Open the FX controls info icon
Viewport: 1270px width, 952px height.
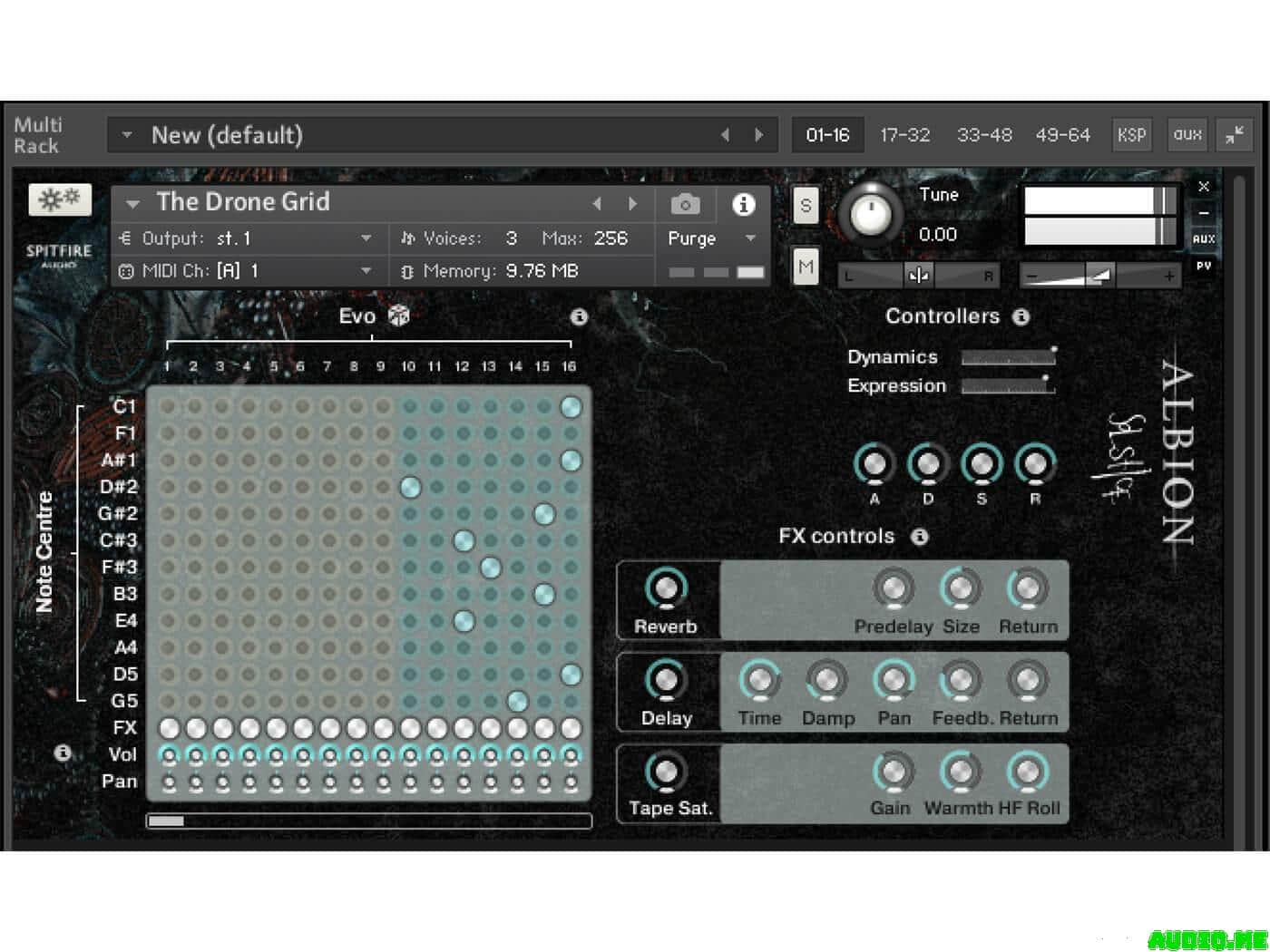pyautogui.click(x=920, y=536)
